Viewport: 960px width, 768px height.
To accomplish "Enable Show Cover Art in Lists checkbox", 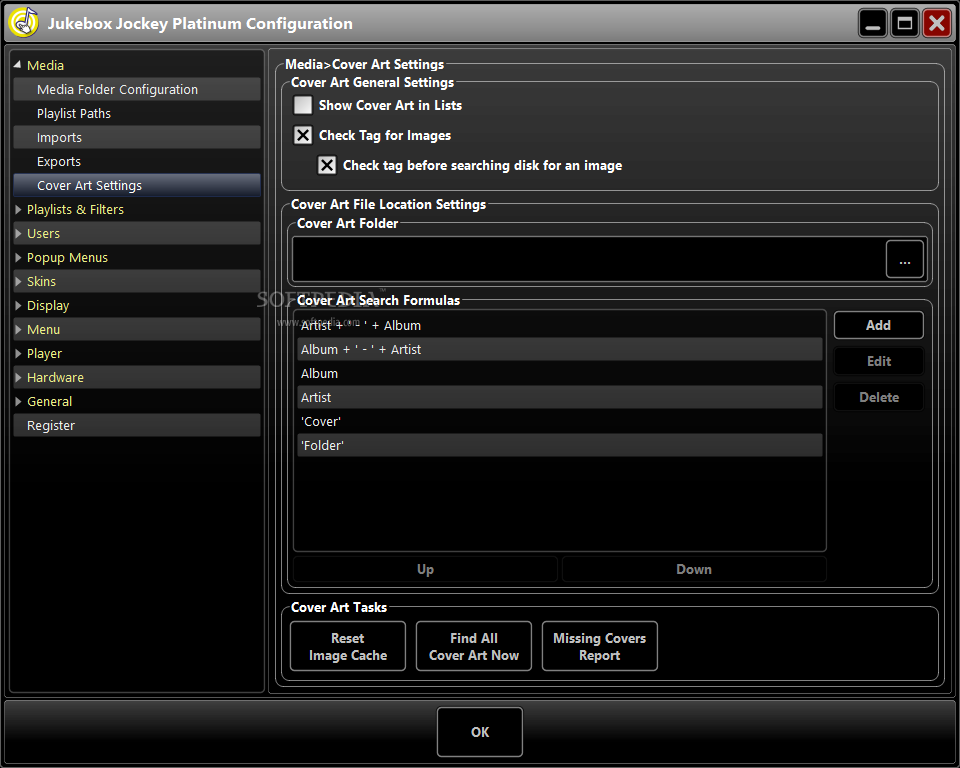I will (x=302, y=105).
